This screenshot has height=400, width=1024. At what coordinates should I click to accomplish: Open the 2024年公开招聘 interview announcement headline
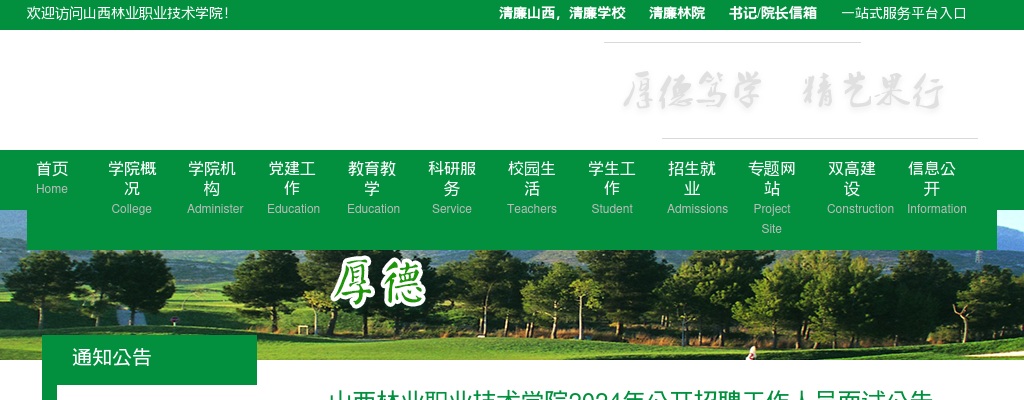(630, 395)
